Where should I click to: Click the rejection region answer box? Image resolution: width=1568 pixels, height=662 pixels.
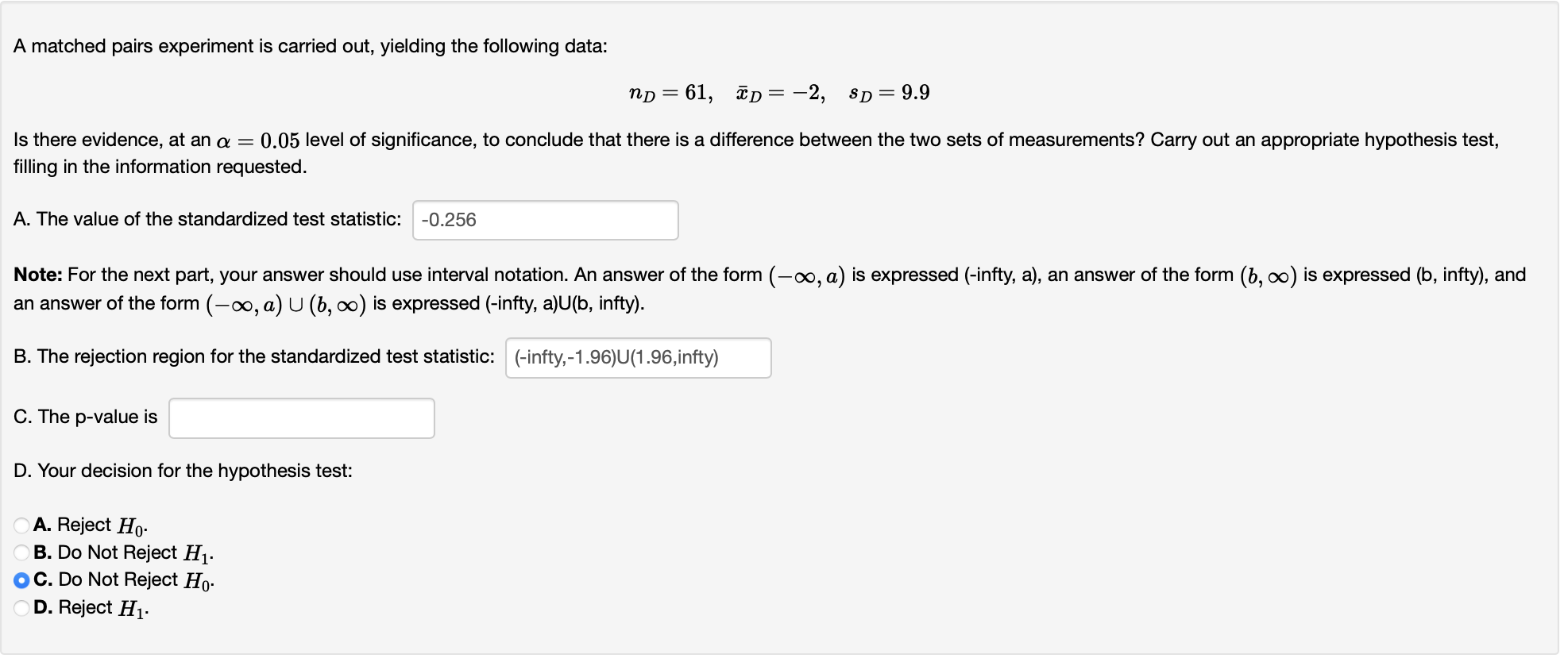pos(639,358)
